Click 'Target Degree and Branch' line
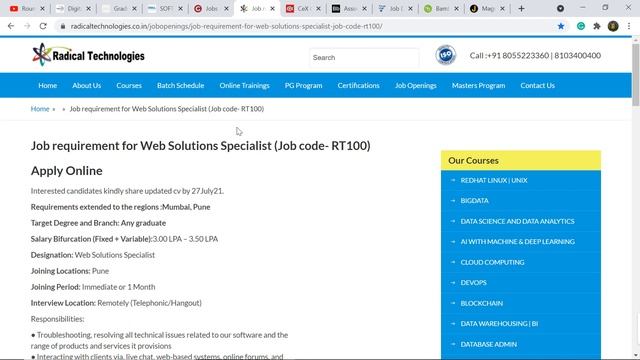Image resolution: width=640 pixels, height=360 pixels. coord(98,223)
